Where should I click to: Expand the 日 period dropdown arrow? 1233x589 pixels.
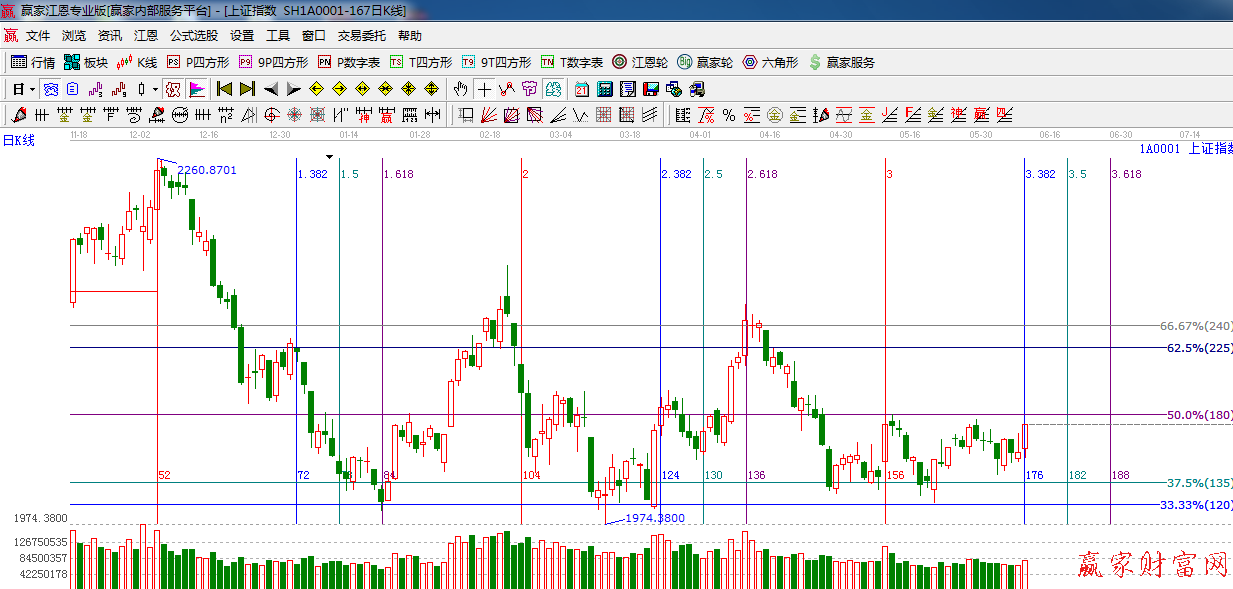point(32,89)
